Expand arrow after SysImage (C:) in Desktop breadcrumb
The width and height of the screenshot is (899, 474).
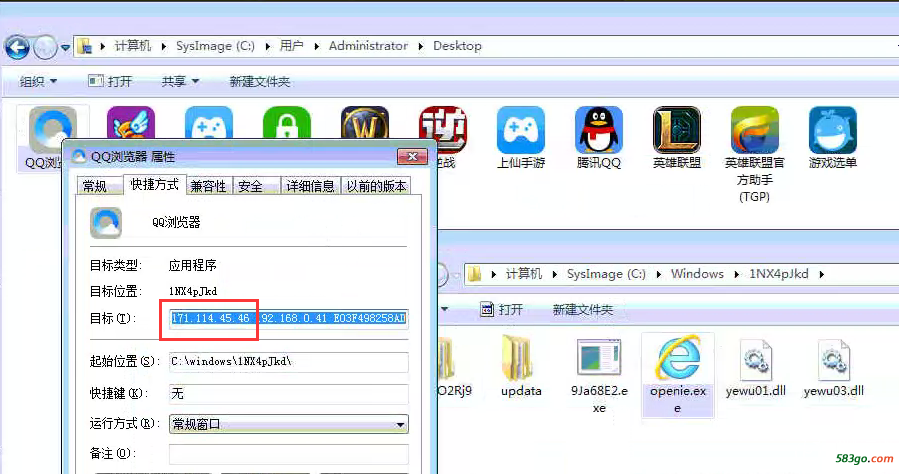(x=267, y=46)
